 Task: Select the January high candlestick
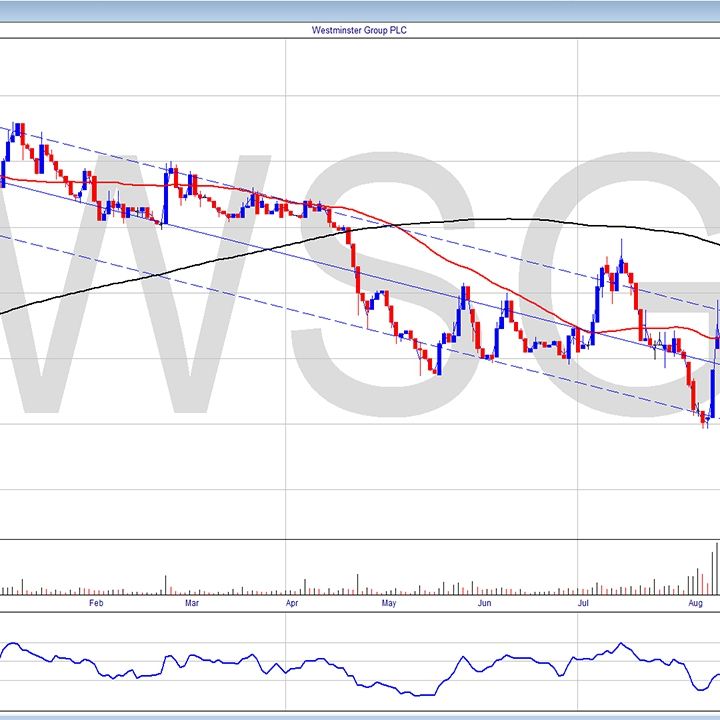click(17, 130)
